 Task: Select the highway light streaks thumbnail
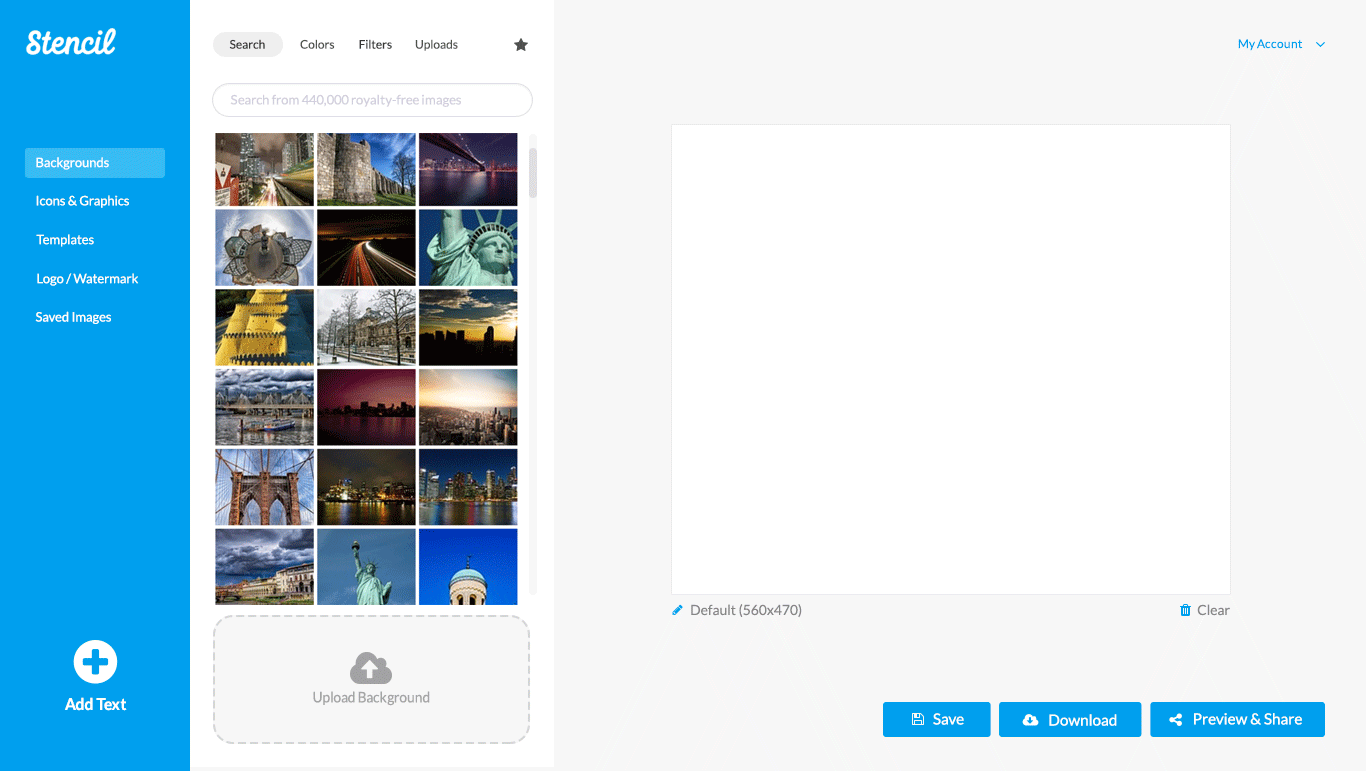(366, 247)
